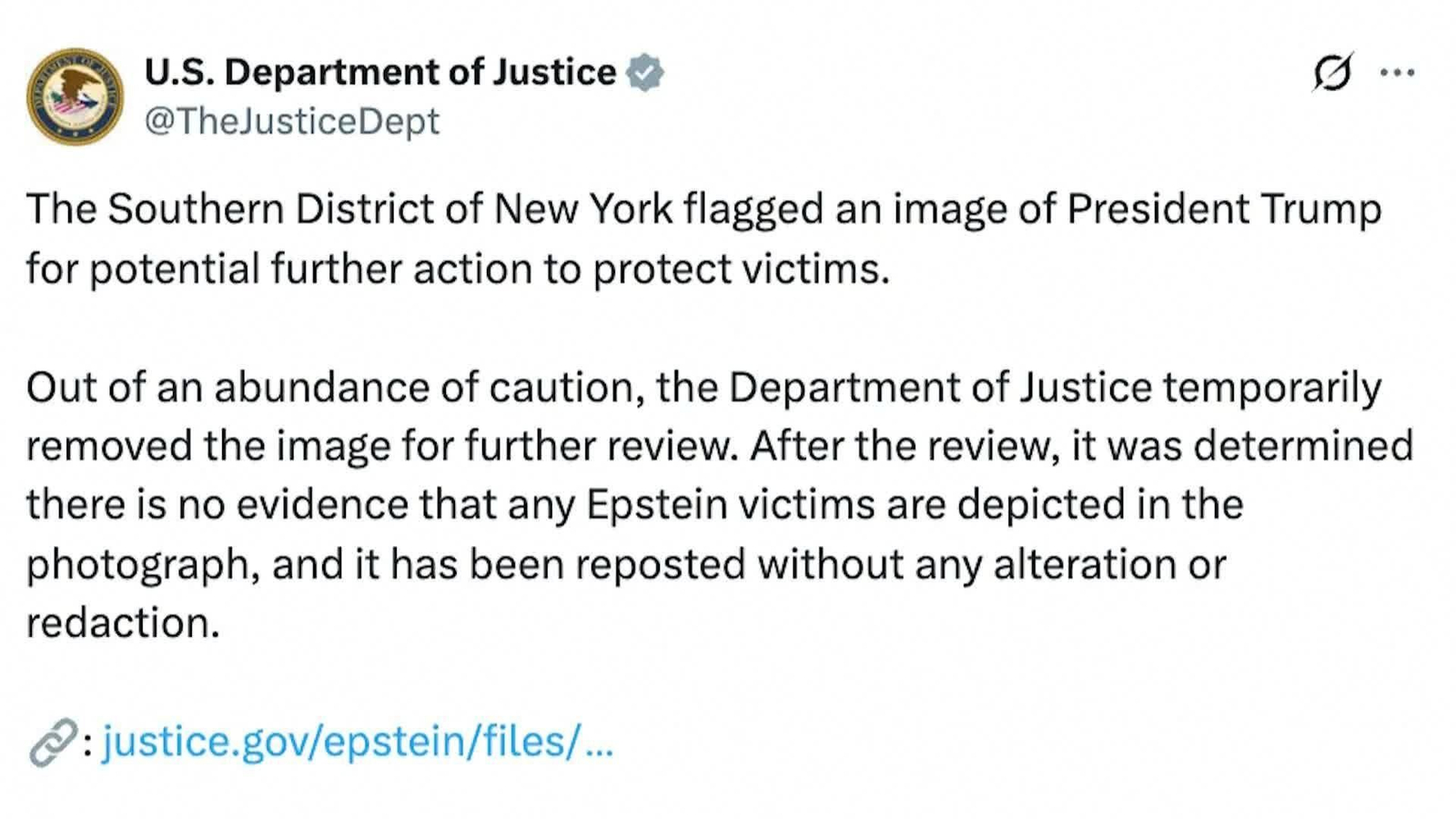Open the justice.gov/epstein/files link
Image resolution: width=1456 pixels, height=819 pixels.
pos(357,742)
